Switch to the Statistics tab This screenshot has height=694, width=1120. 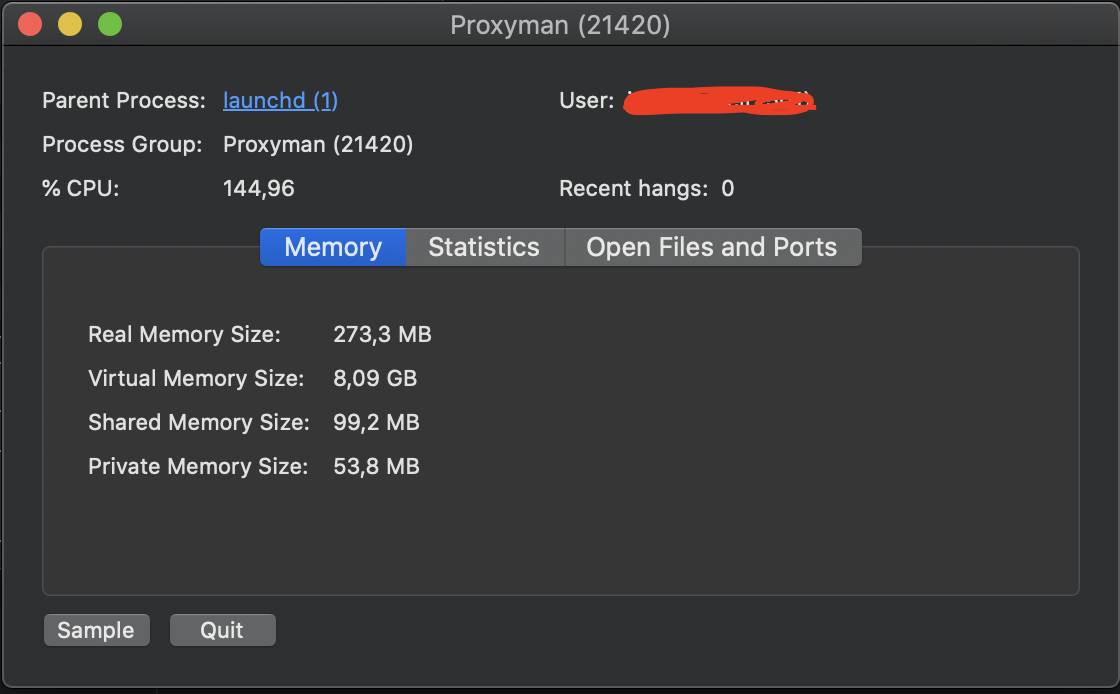tap(484, 247)
